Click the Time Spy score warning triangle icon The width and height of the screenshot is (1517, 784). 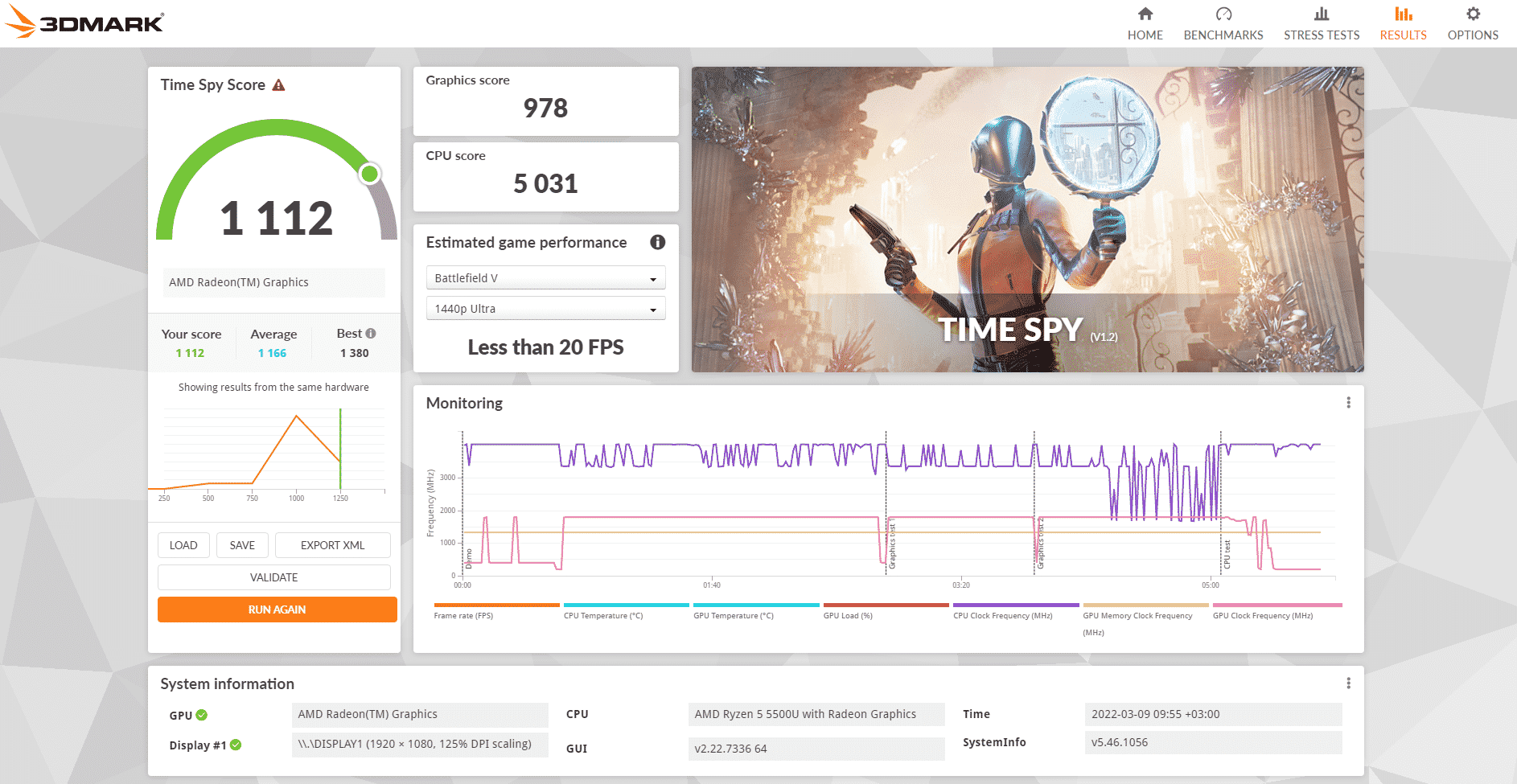point(278,85)
